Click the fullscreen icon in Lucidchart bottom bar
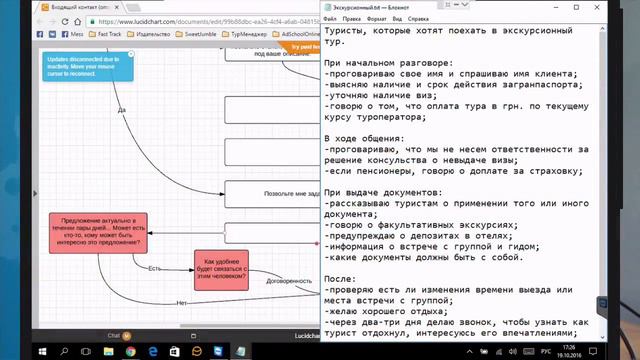 [193, 336]
